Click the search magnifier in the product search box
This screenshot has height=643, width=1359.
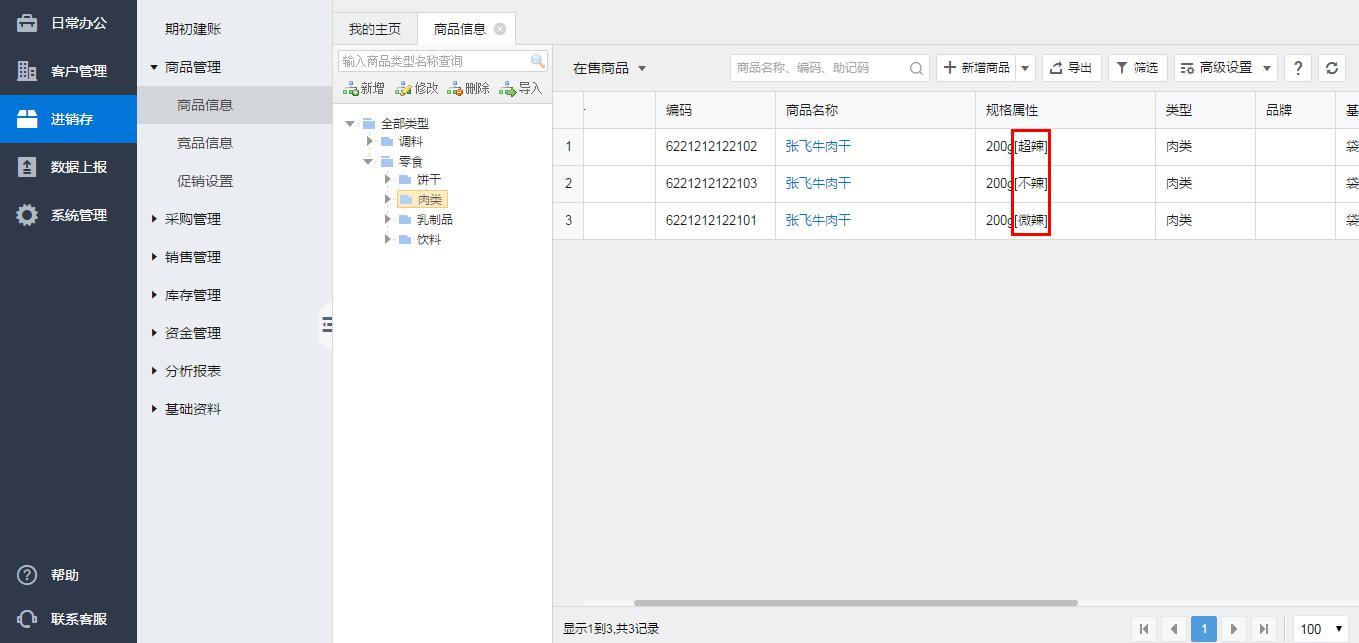click(916, 68)
